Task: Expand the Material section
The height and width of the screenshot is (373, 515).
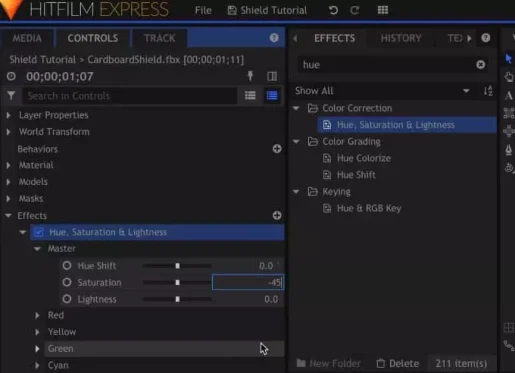Action: point(8,165)
